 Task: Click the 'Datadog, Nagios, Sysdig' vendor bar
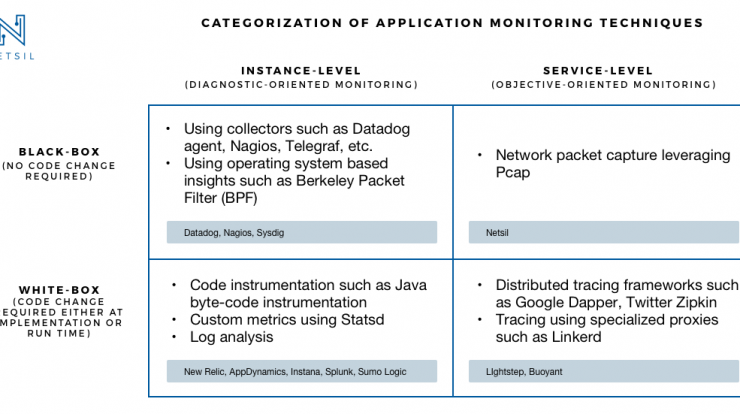coord(302,232)
